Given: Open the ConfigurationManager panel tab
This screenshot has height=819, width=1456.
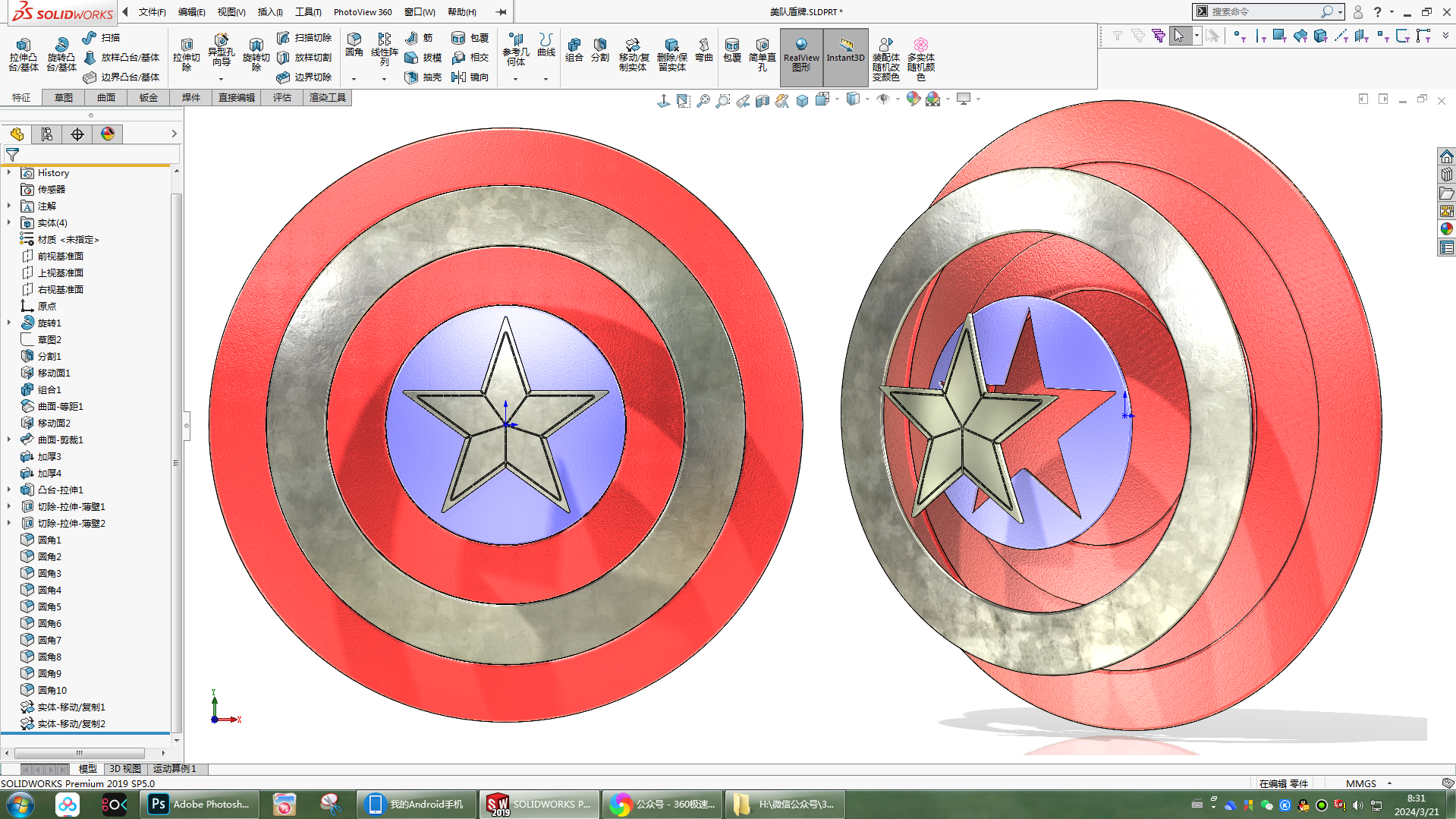Looking at the screenshot, I should (77, 134).
